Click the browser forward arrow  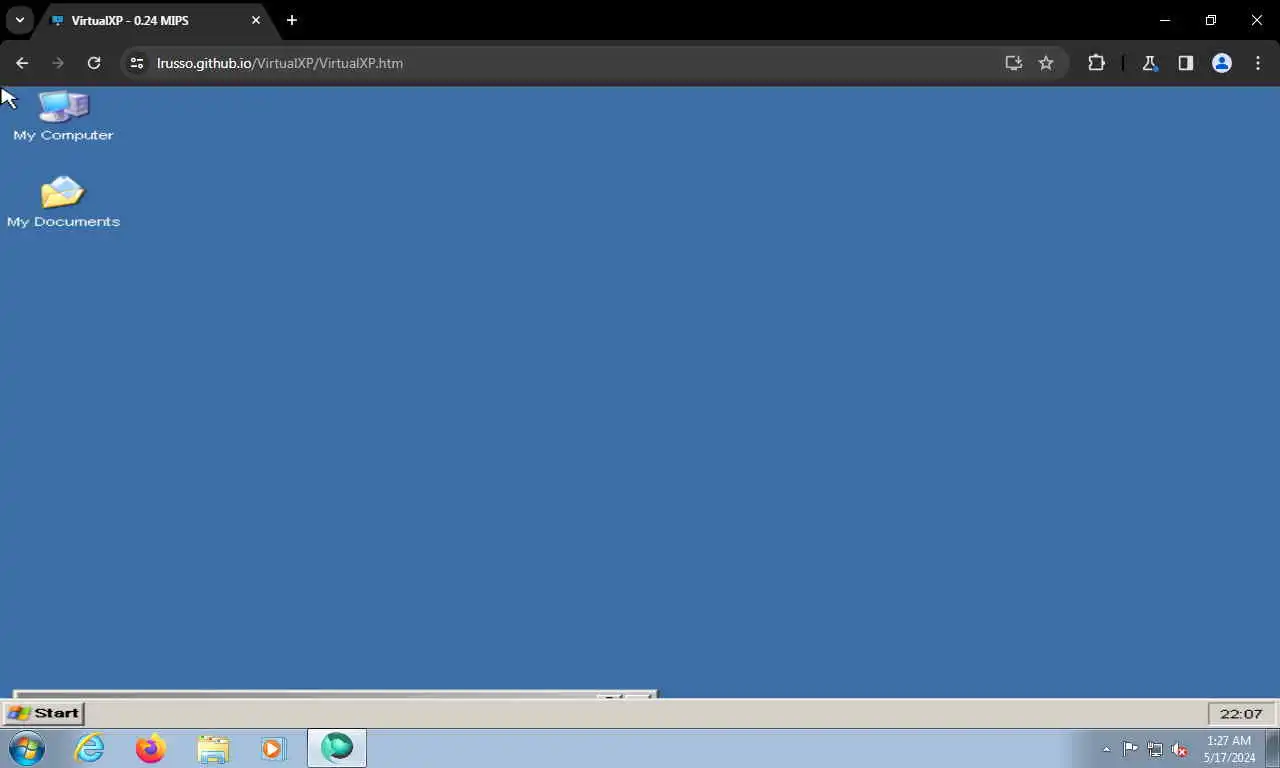tap(58, 63)
